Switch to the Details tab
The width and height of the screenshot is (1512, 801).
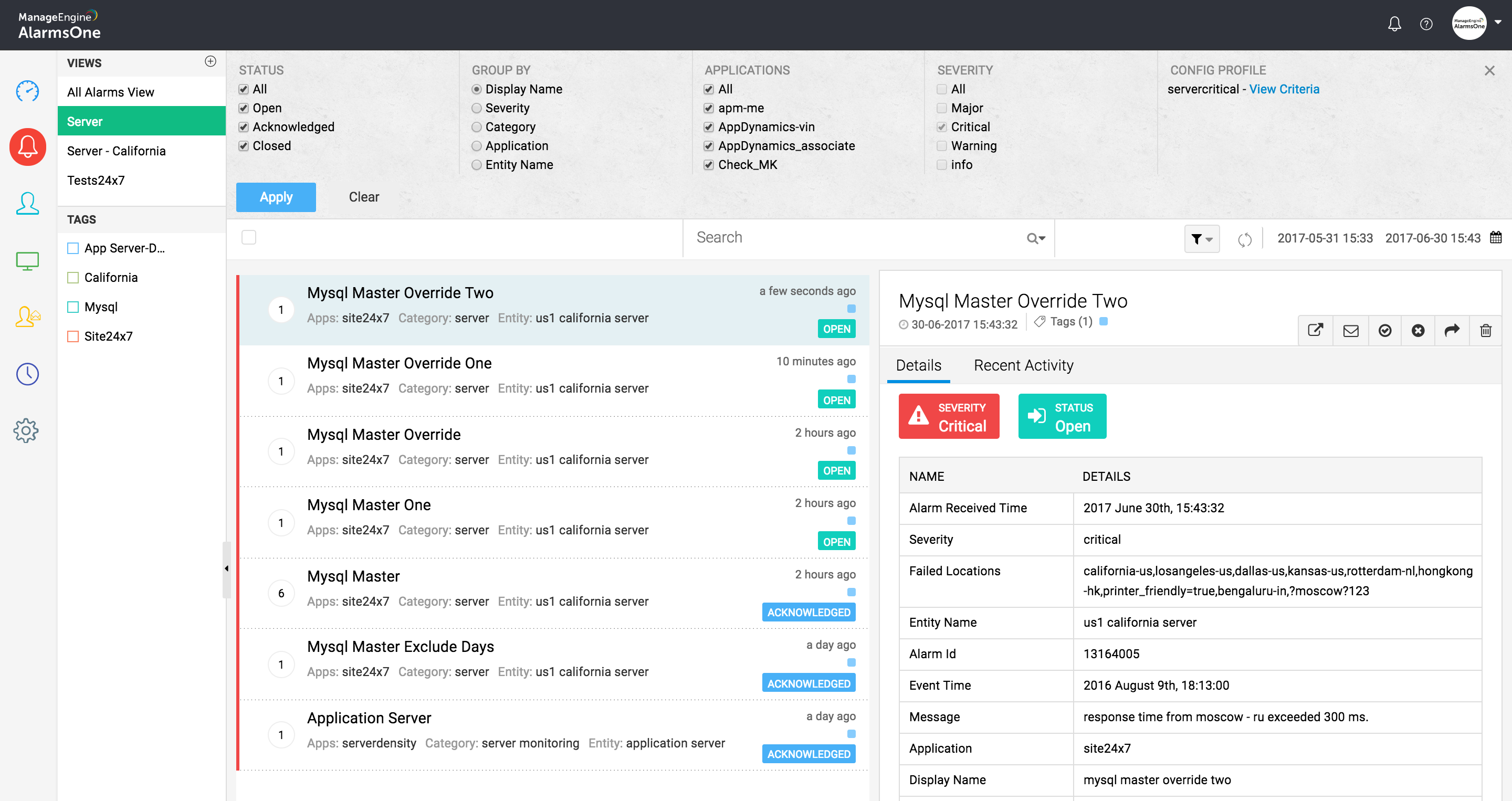918,365
